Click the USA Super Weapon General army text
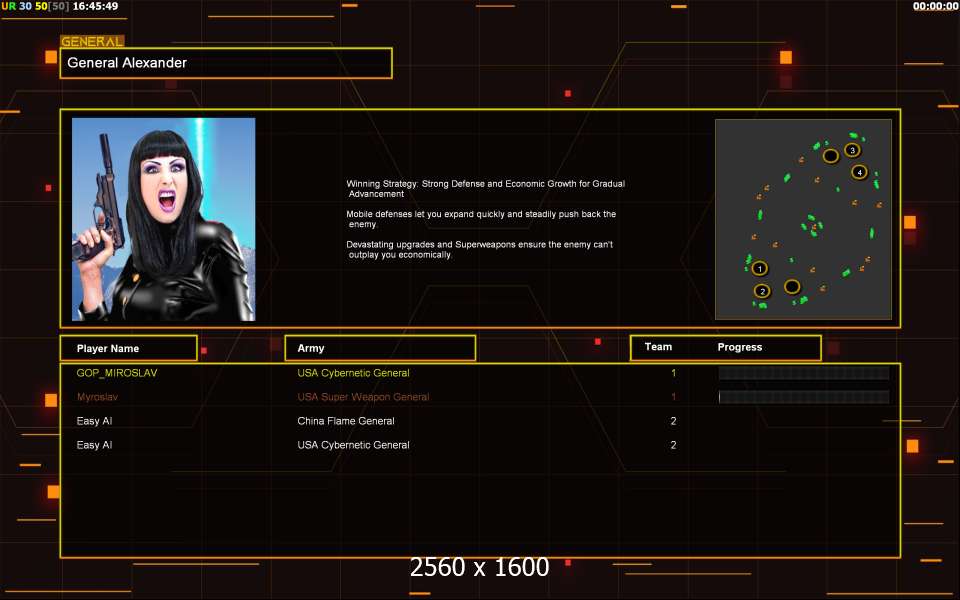This screenshot has width=960, height=600. tap(363, 397)
